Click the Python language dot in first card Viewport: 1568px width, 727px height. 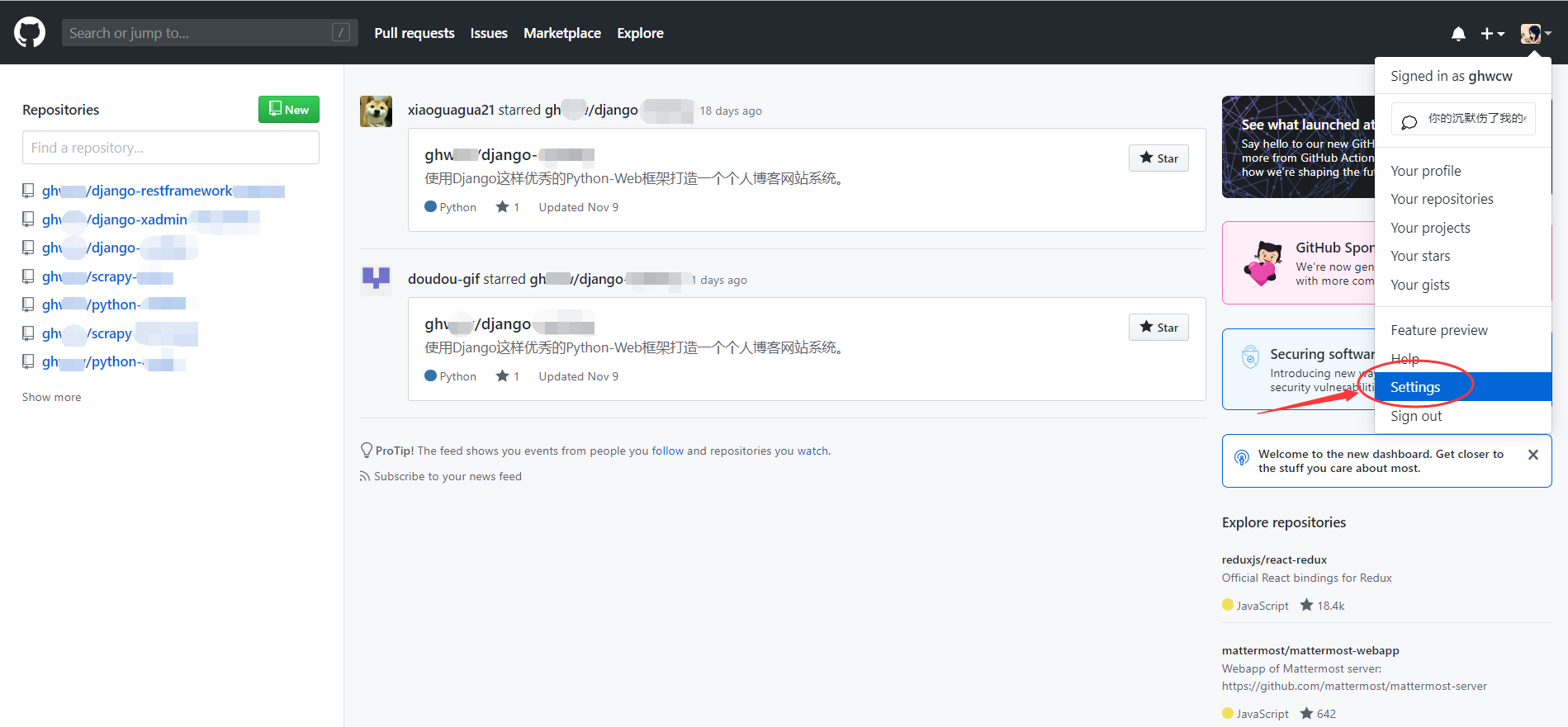430,206
